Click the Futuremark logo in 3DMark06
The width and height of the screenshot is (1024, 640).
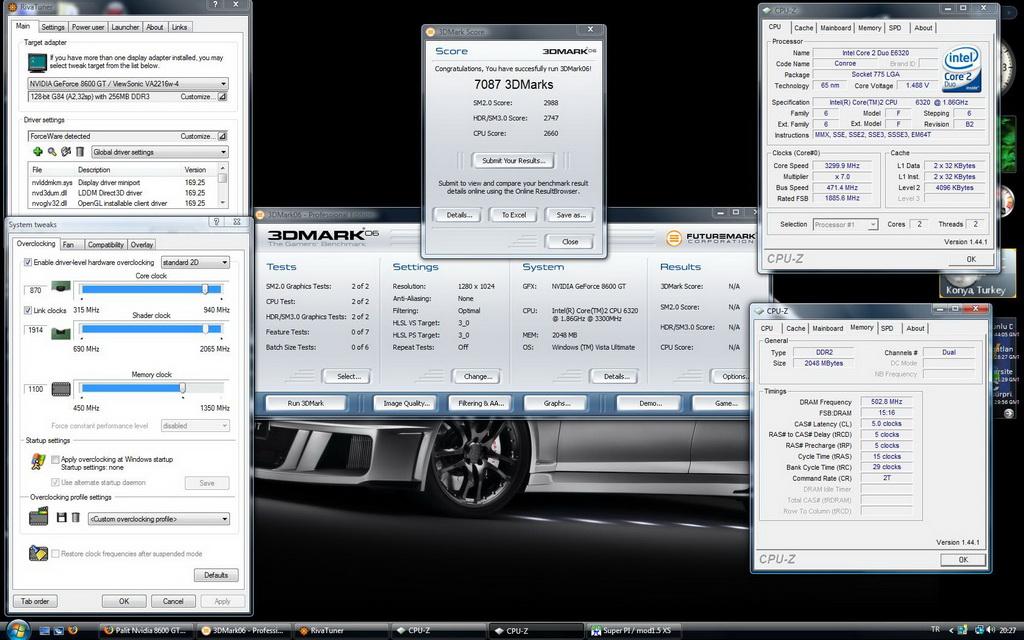[711, 238]
